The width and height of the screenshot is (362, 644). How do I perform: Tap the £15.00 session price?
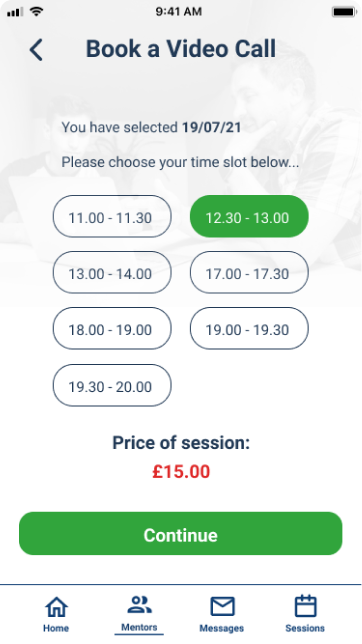[x=181, y=472]
